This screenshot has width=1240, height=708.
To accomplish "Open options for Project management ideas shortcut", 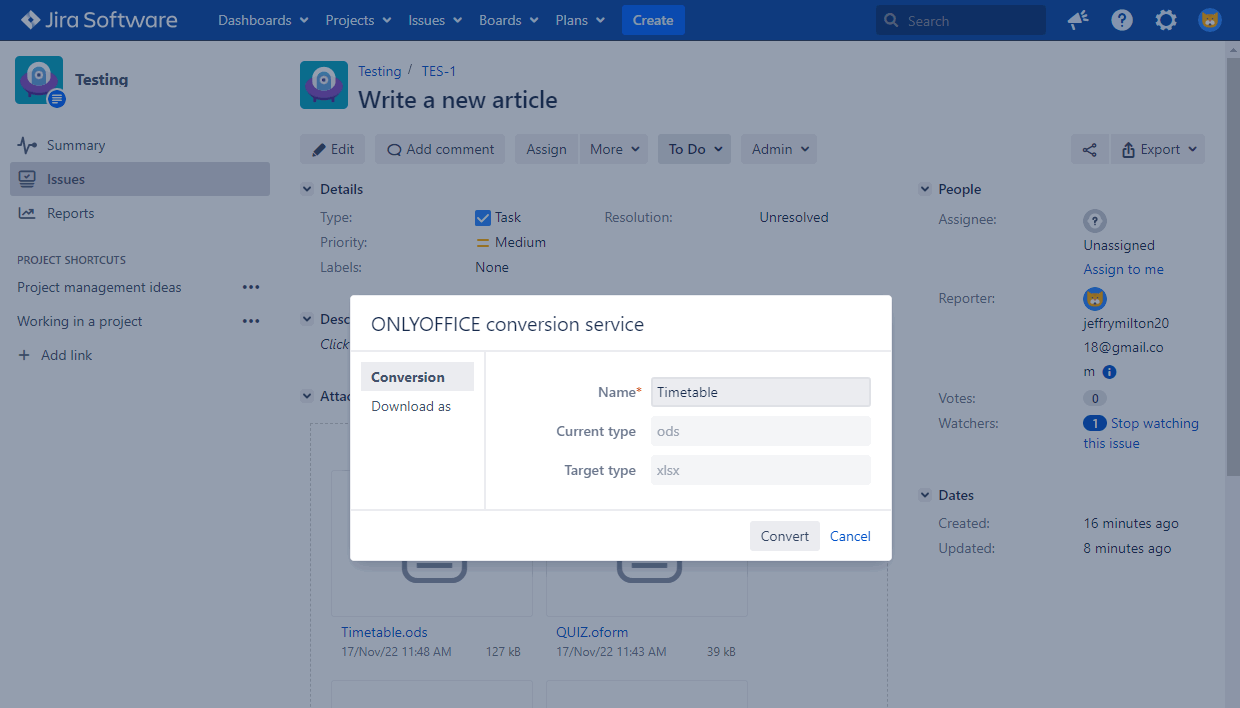I will click(x=251, y=287).
